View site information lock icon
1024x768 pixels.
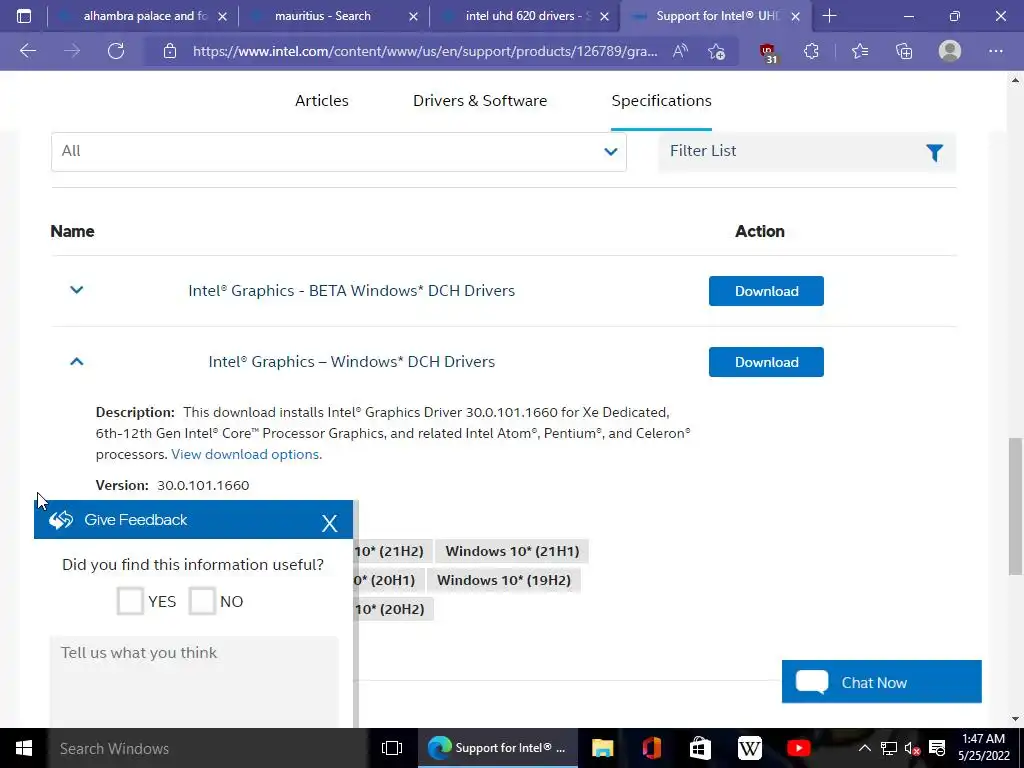click(170, 51)
